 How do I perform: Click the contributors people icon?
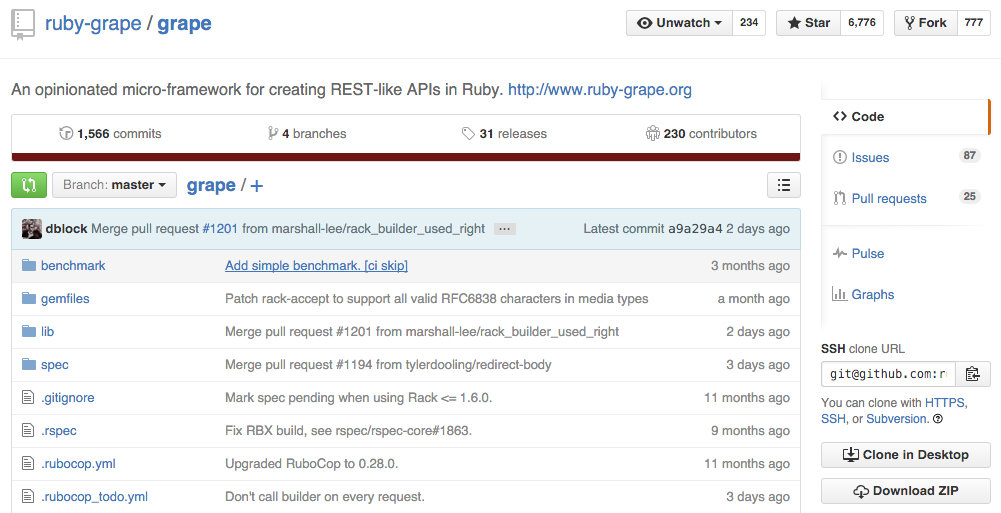652,133
